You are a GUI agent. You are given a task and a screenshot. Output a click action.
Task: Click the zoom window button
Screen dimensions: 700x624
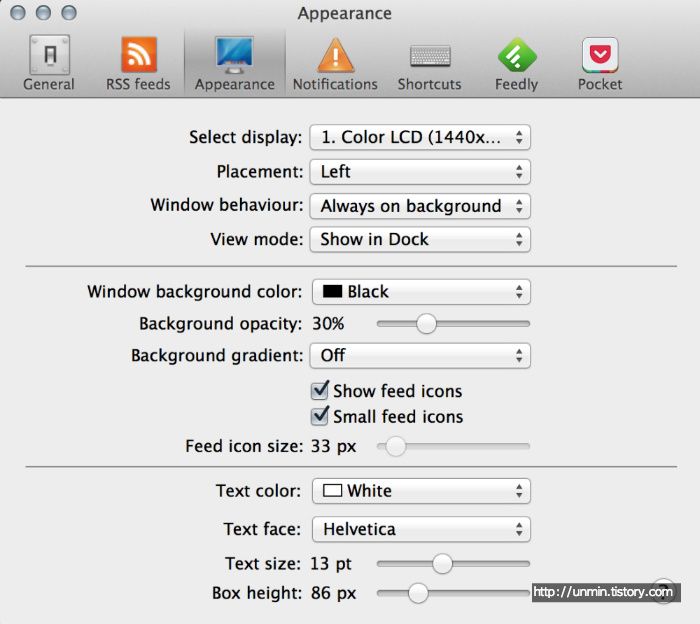69,12
